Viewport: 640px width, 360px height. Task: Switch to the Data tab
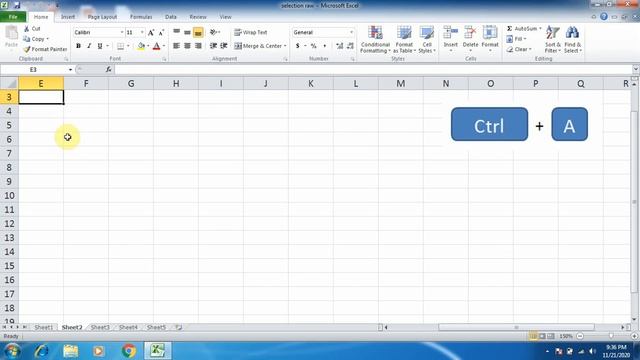[x=171, y=17]
